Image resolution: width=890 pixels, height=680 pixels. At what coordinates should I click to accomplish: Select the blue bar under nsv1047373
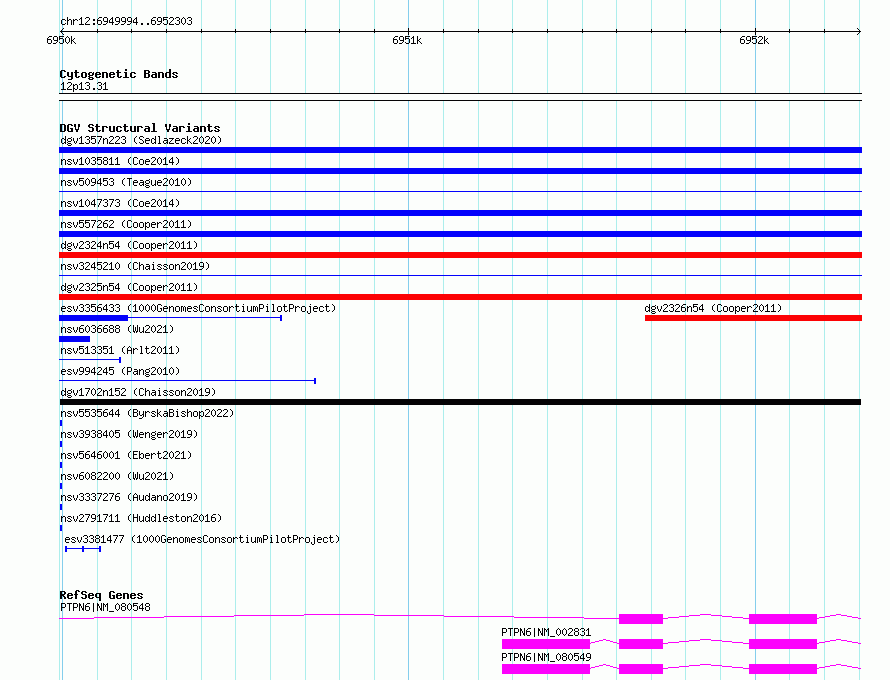coord(460,213)
